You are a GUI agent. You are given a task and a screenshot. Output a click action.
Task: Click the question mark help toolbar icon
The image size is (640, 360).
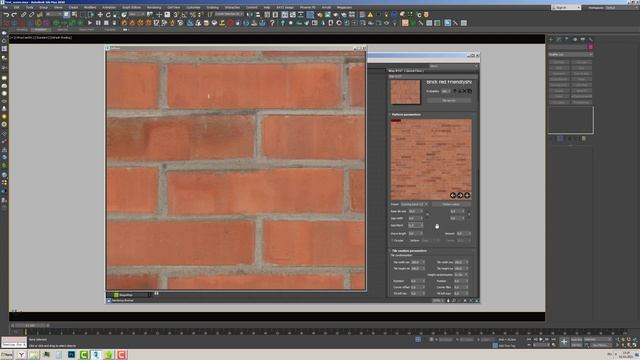coord(272,23)
